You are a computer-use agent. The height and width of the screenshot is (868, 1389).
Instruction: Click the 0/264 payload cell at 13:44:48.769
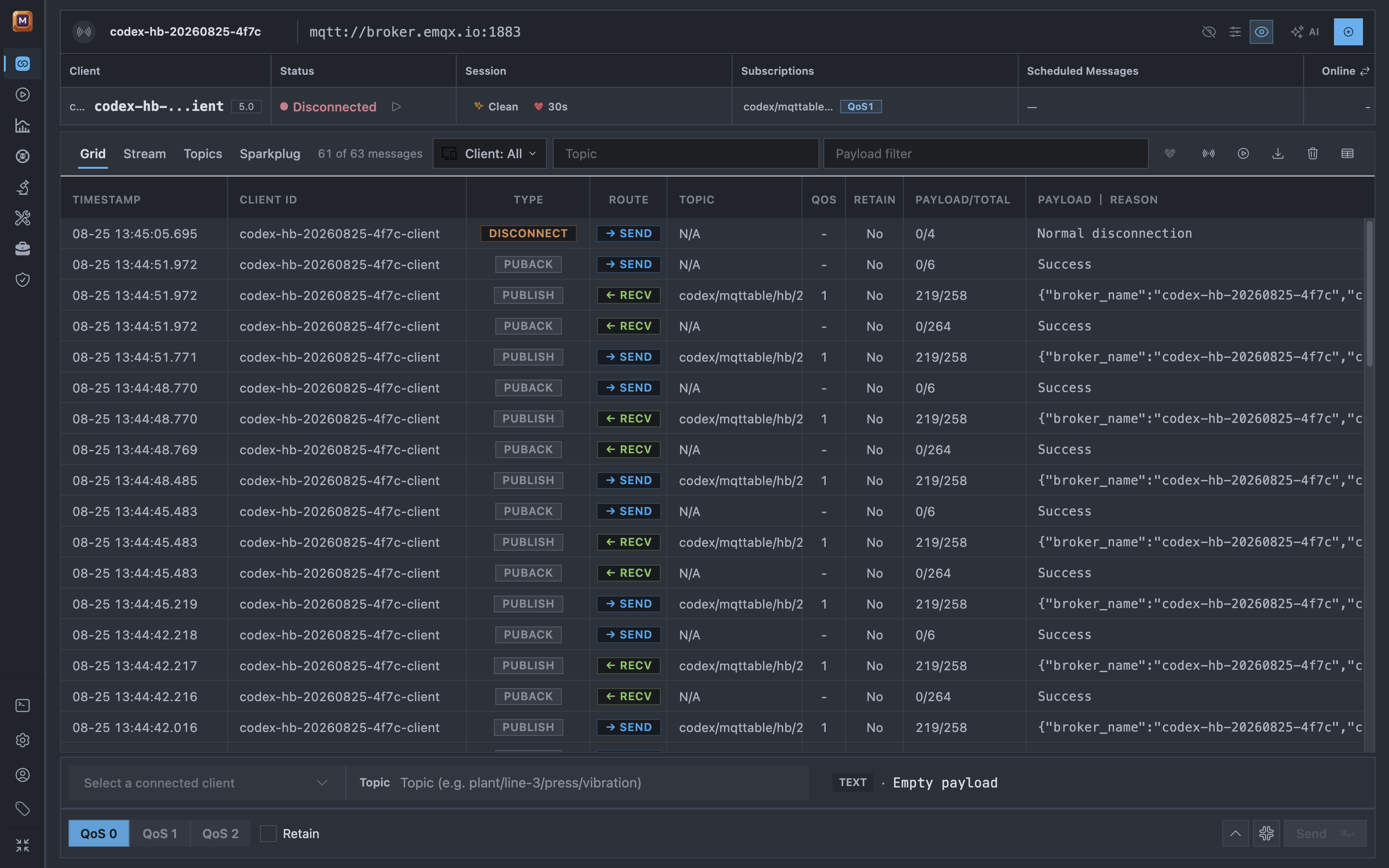[x=933, y=449]
